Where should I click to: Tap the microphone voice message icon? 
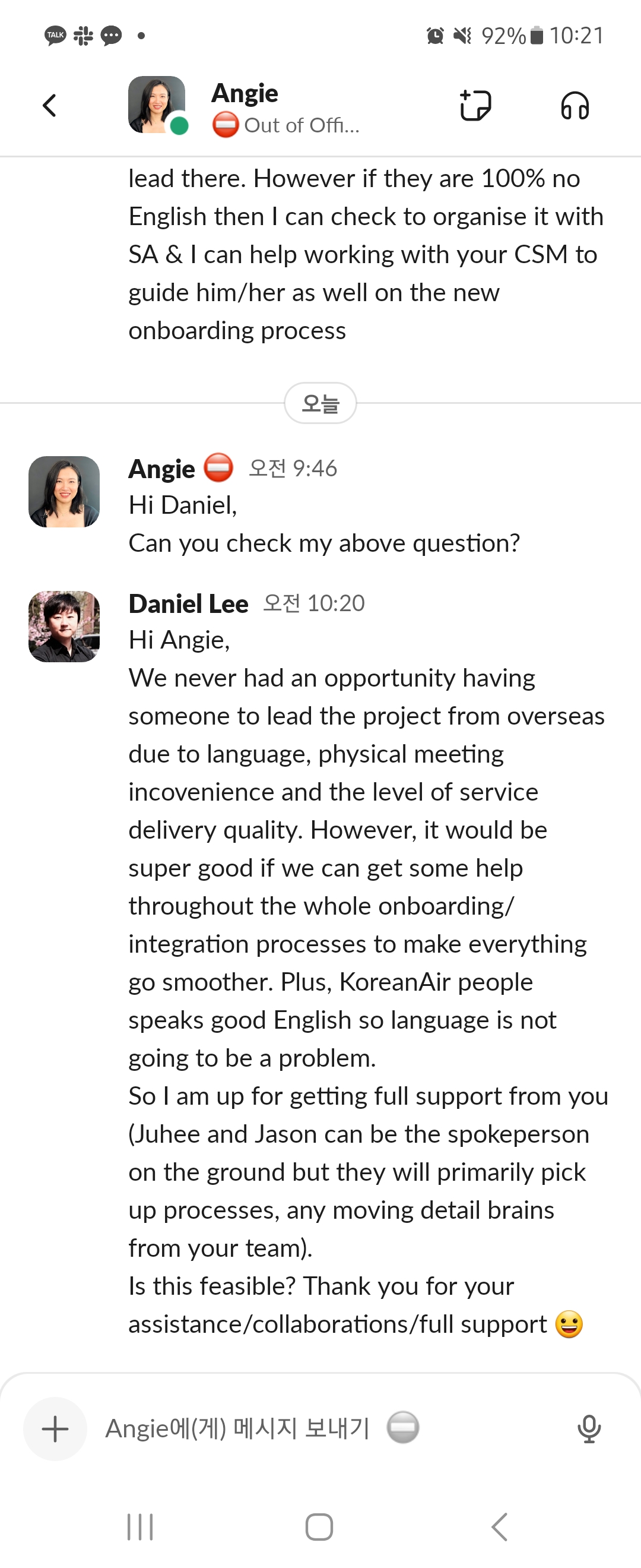[589, 1428]
